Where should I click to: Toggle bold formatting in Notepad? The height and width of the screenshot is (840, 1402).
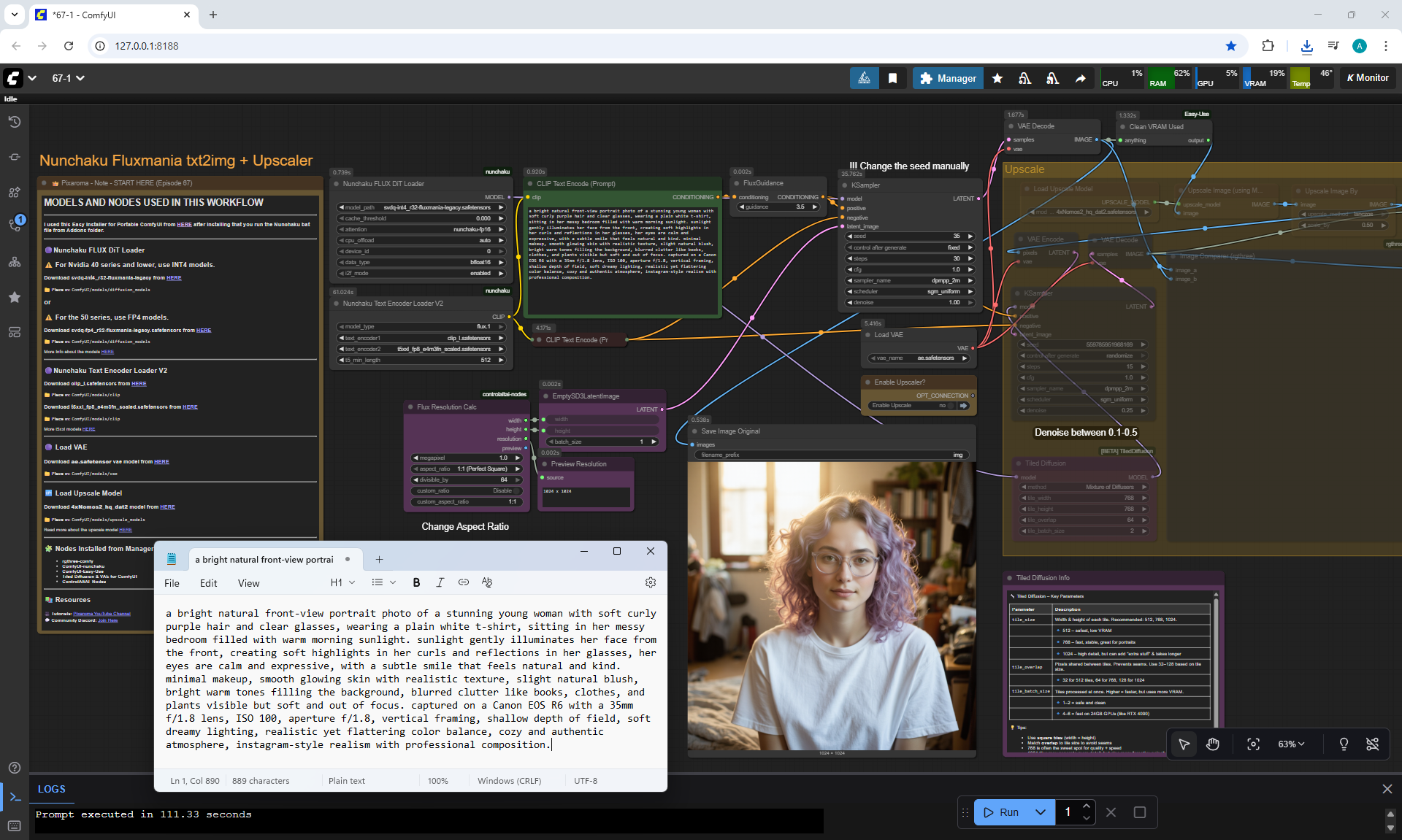pos(416,582)
